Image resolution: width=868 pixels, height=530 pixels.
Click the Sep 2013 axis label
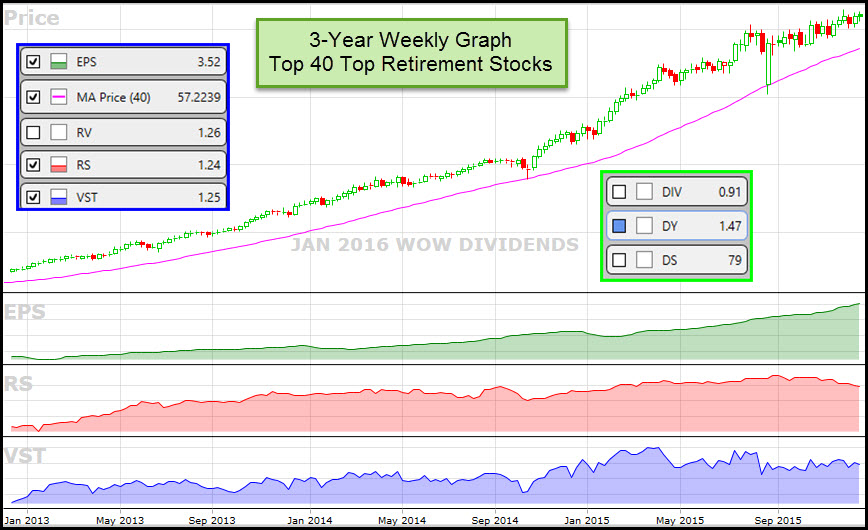[211, 521]
